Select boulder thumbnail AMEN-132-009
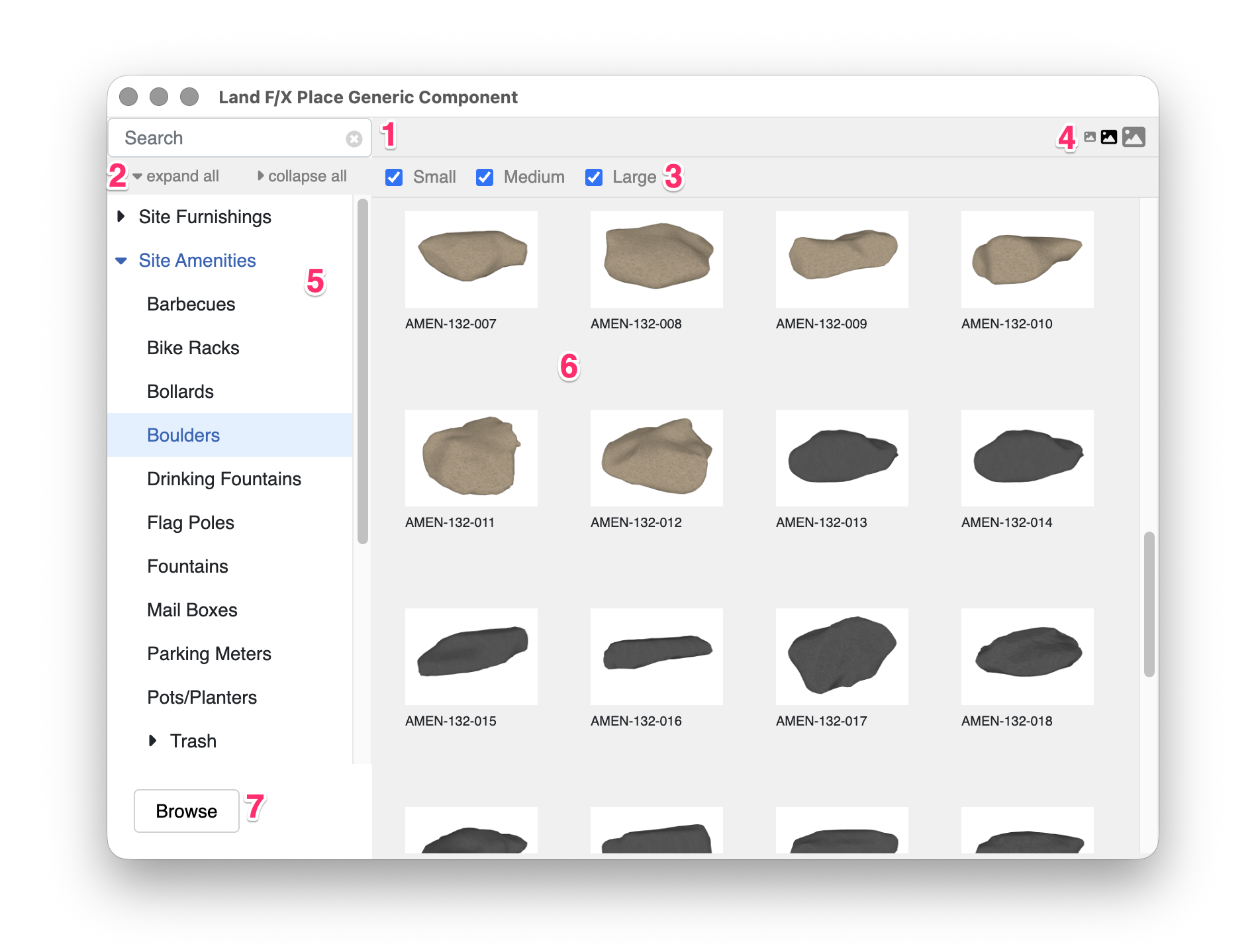 click(x=842, y=260)
